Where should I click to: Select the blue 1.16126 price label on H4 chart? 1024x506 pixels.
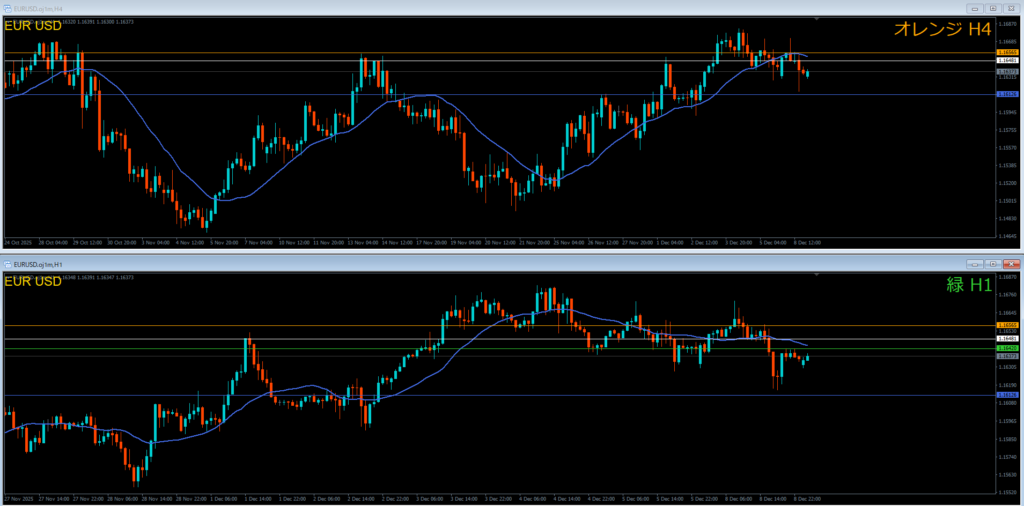(1006, 94)
